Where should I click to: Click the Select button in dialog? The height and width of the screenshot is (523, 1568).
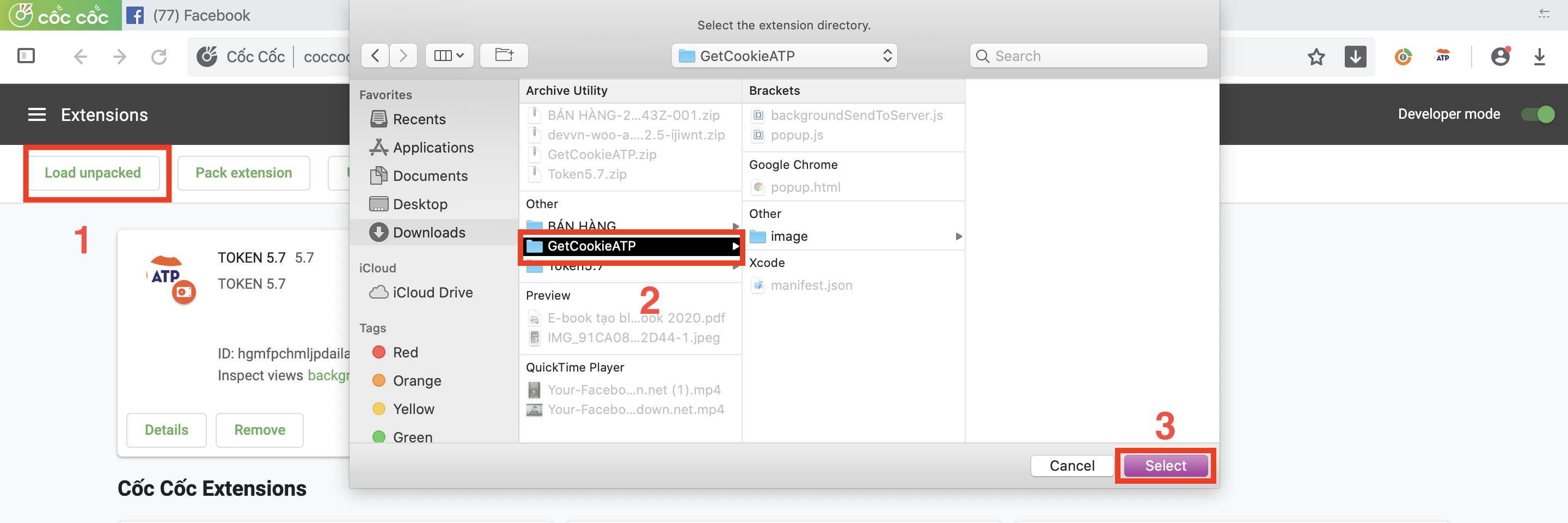pyautogui.click(x=1165, y=466)
